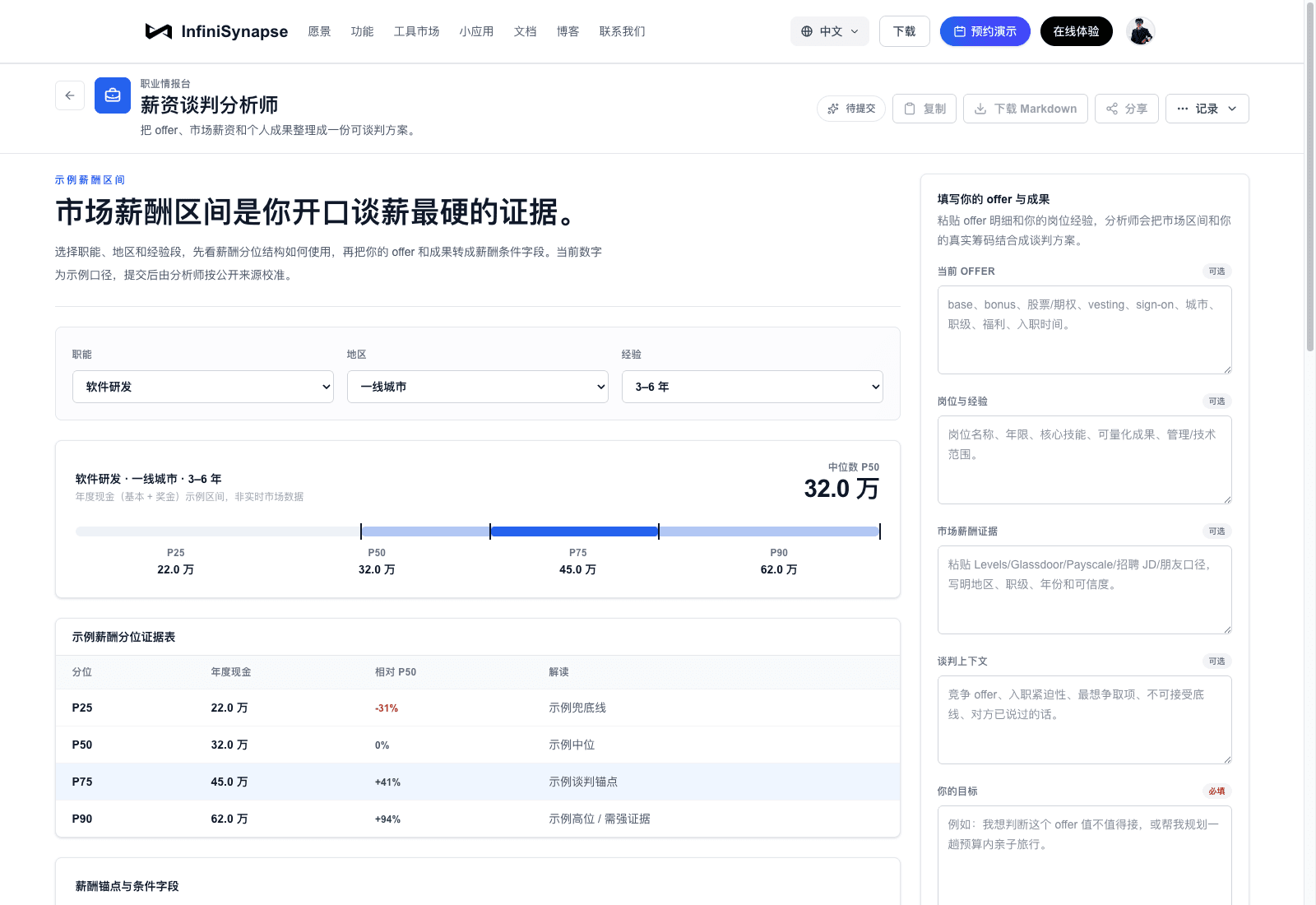Click the +41% cell
The width and height of the screenshot is (1316, 905).
[x=387, y=782]
